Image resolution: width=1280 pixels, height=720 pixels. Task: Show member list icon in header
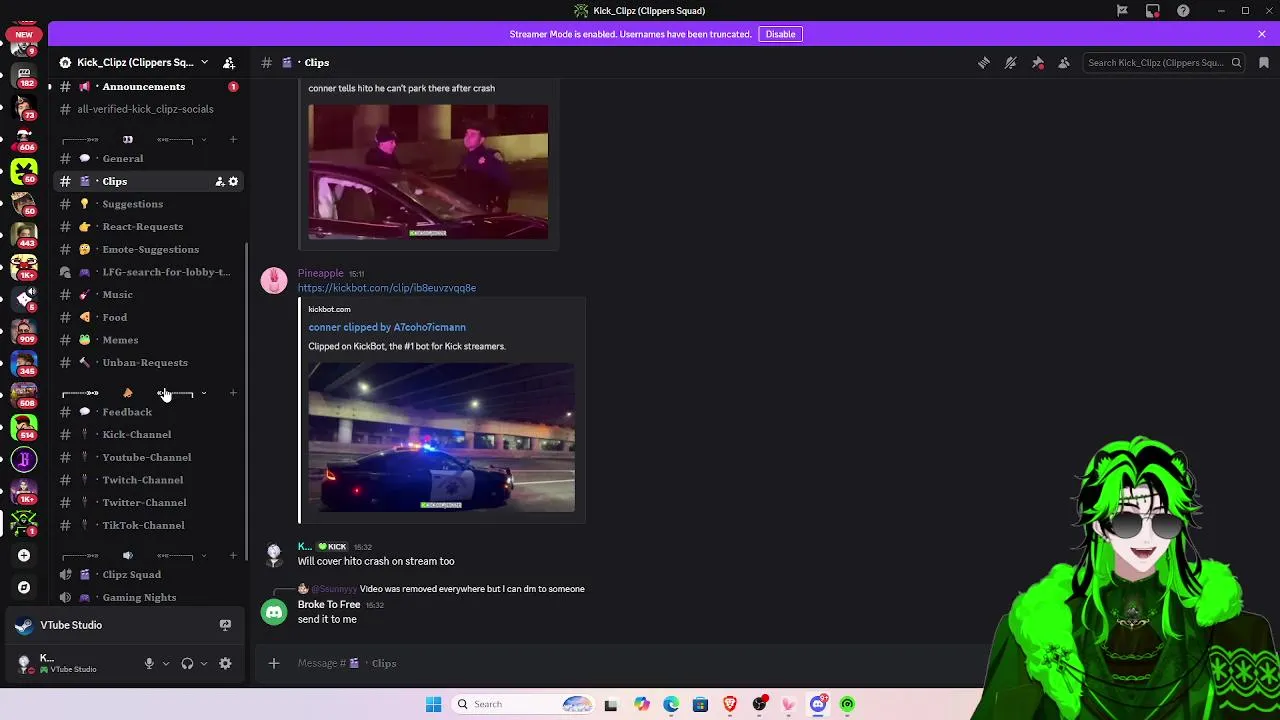click(x=1064, y=63)
